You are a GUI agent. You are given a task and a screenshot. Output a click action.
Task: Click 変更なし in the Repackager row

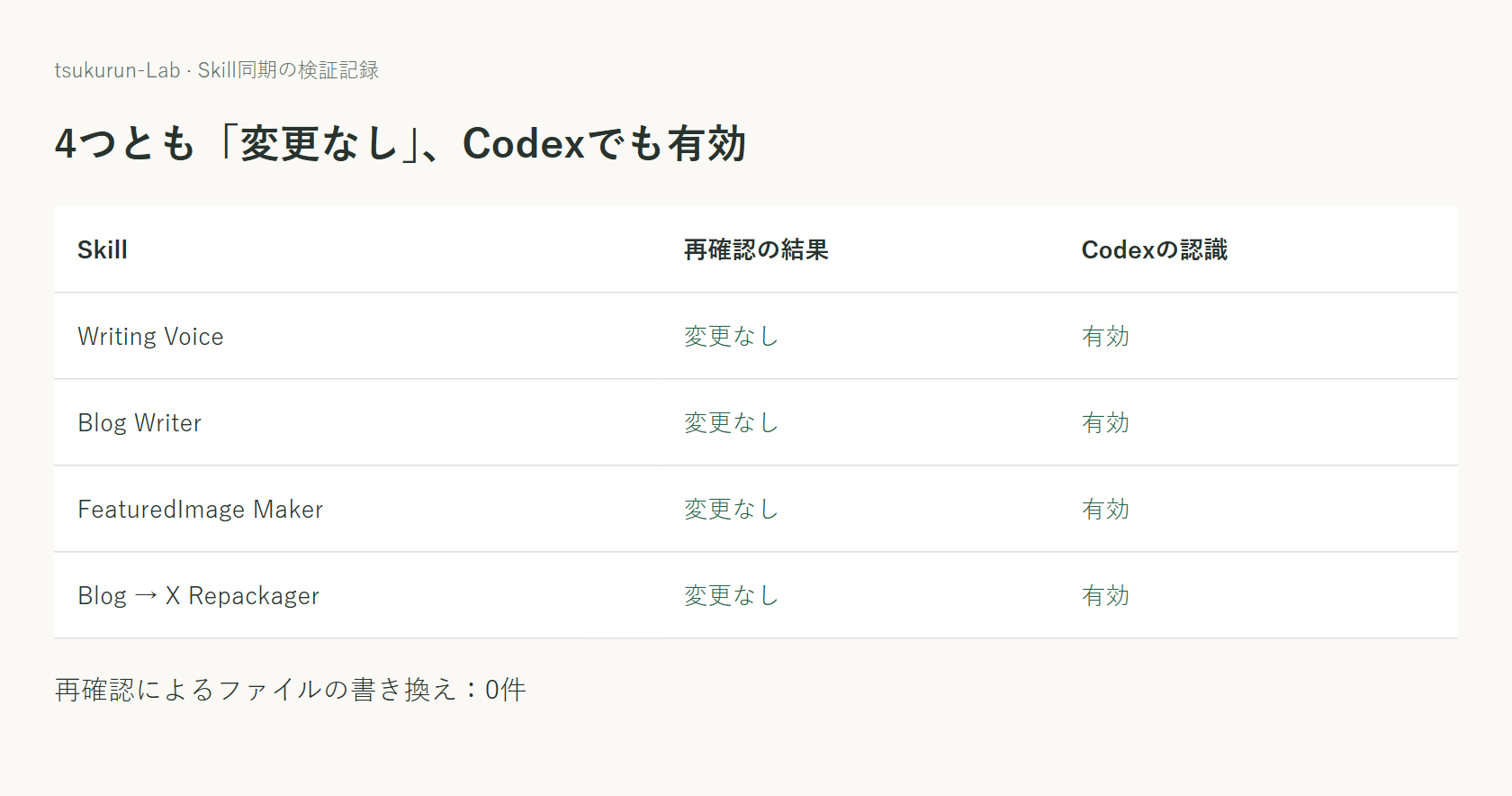pos(732,595)
